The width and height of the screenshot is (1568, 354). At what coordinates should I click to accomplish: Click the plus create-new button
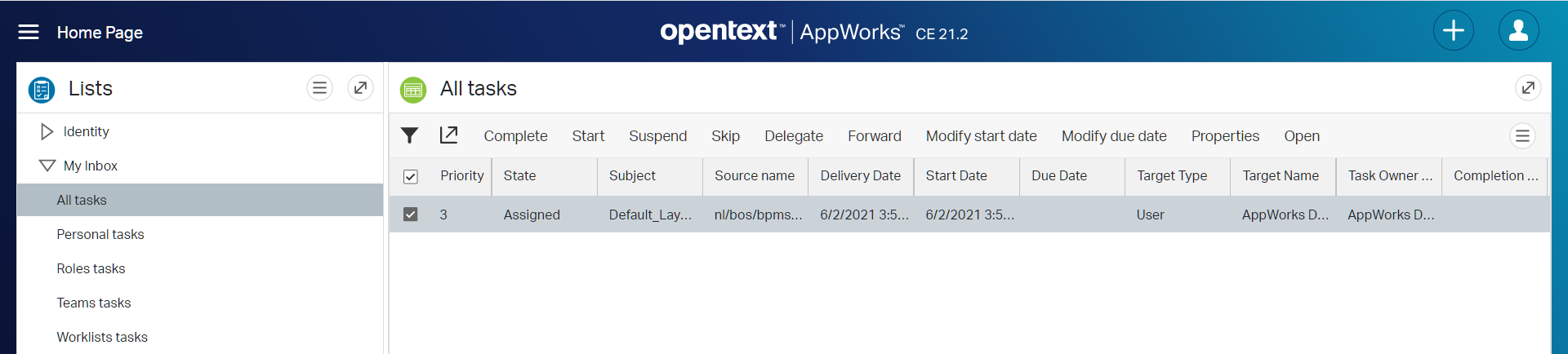point(1453,31)
